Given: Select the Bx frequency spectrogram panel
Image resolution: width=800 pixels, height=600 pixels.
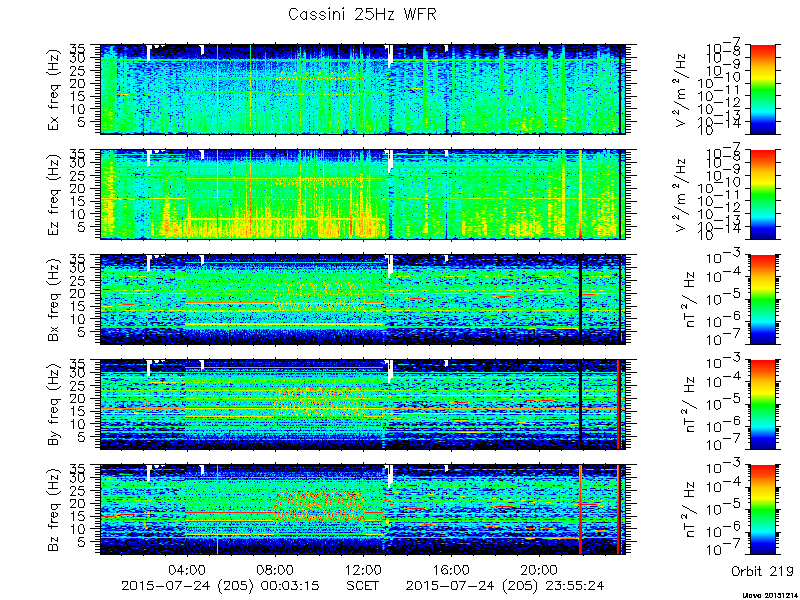Looking at the screenshot, I should coord(363,299).
